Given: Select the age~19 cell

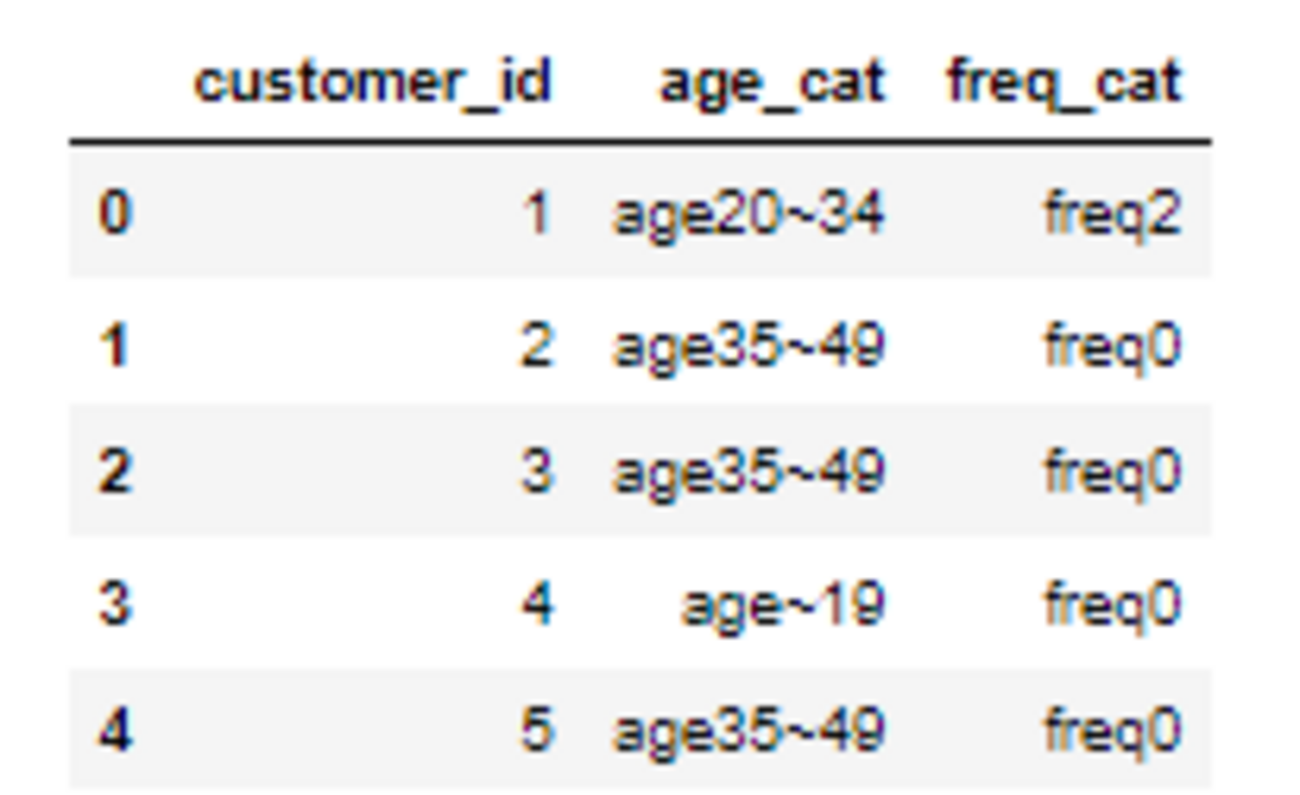Looking at the screenshot, I should coord(782,604).
